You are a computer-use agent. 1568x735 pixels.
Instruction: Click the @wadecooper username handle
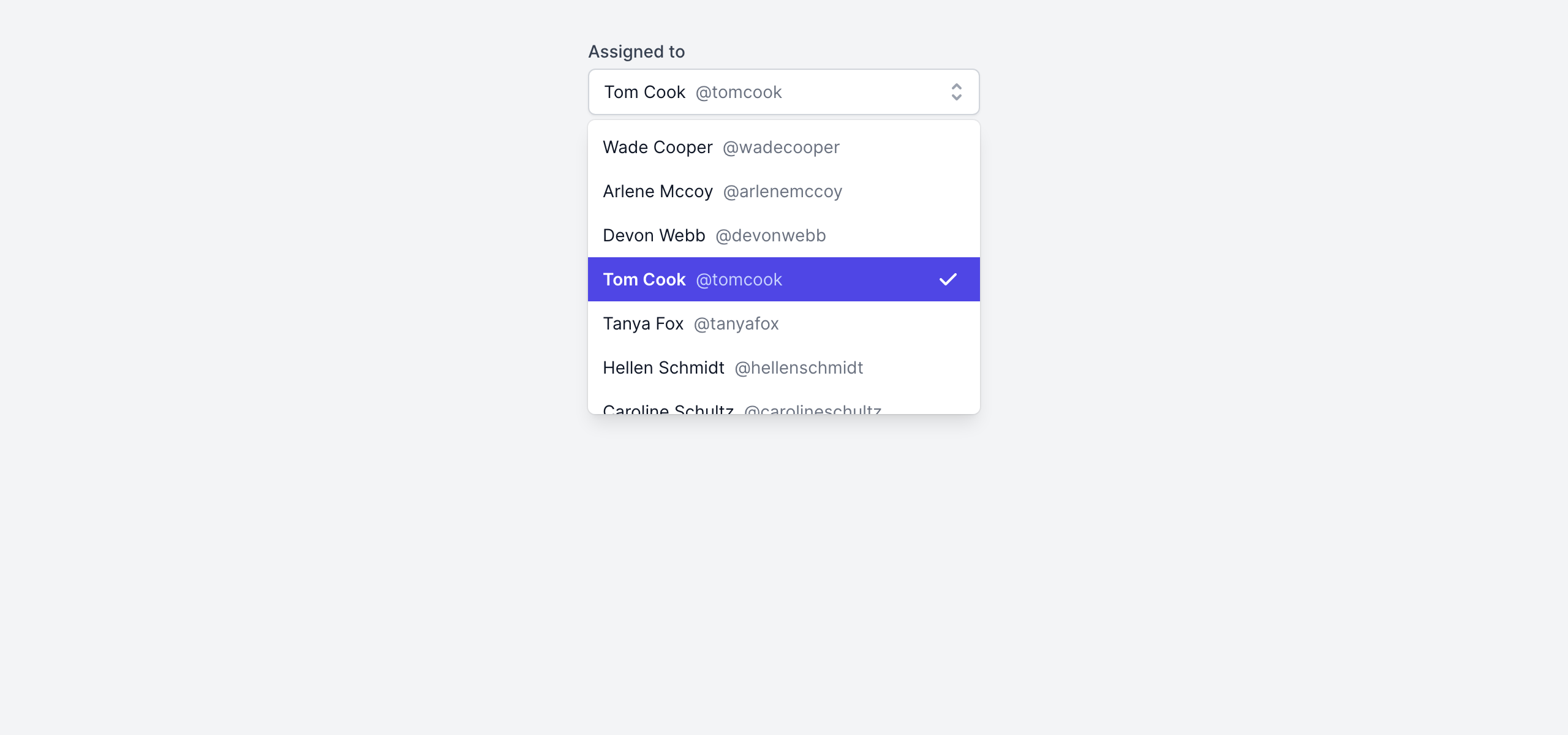(781, 147)
